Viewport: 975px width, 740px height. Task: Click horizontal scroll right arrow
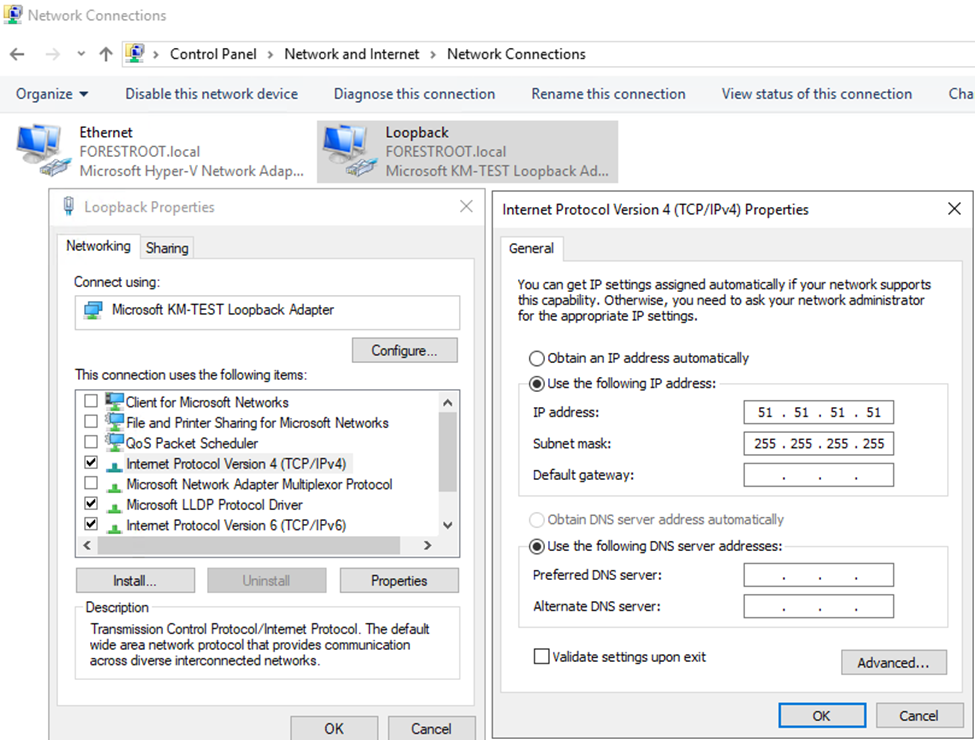(x=427, y=545)
